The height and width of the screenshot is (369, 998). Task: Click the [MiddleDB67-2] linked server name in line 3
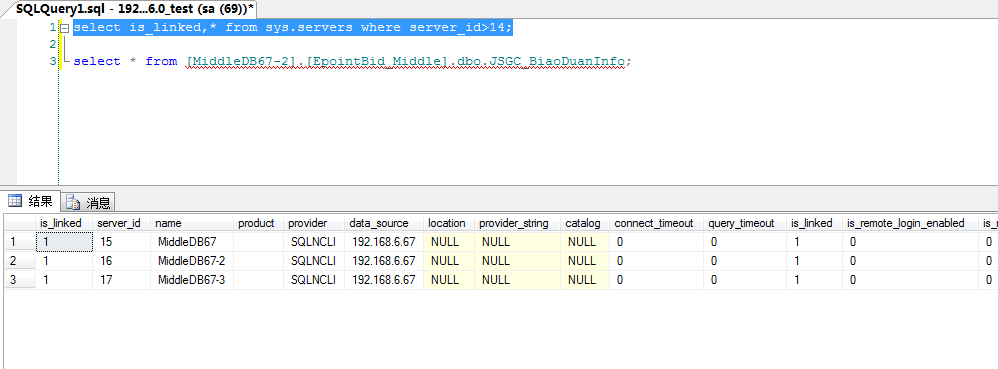(x=242, y=61)
